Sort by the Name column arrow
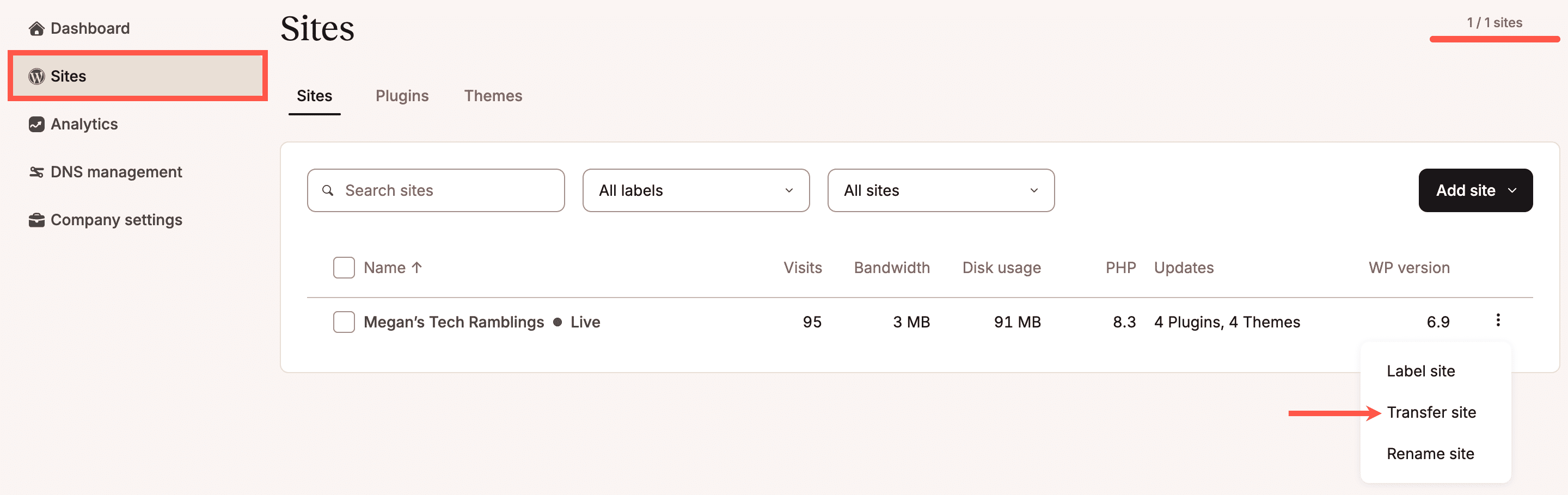Screen dimensions: 1568x495 [417, 268]
